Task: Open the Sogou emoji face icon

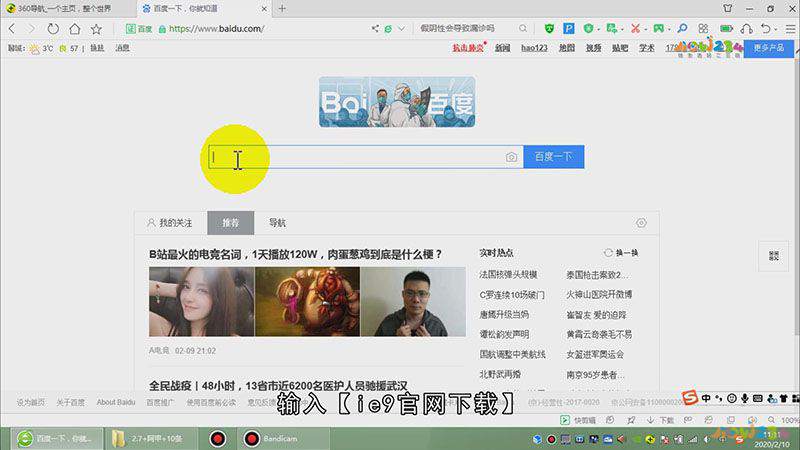Action: pos(732,398)
